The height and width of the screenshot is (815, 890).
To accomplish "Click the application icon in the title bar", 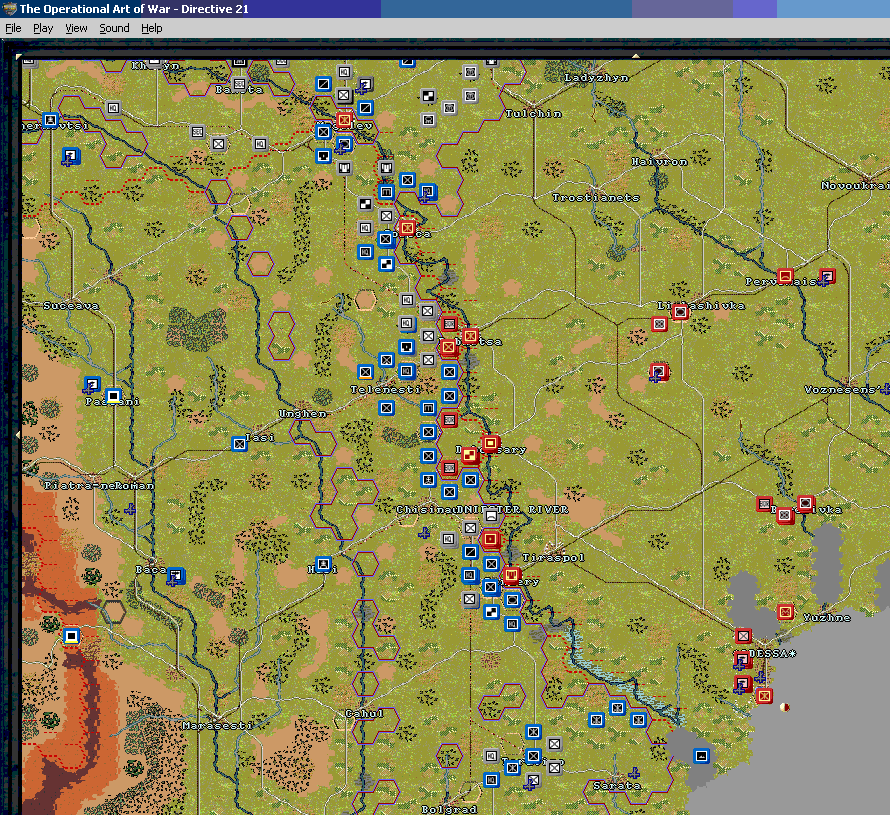I will [9, 9].
